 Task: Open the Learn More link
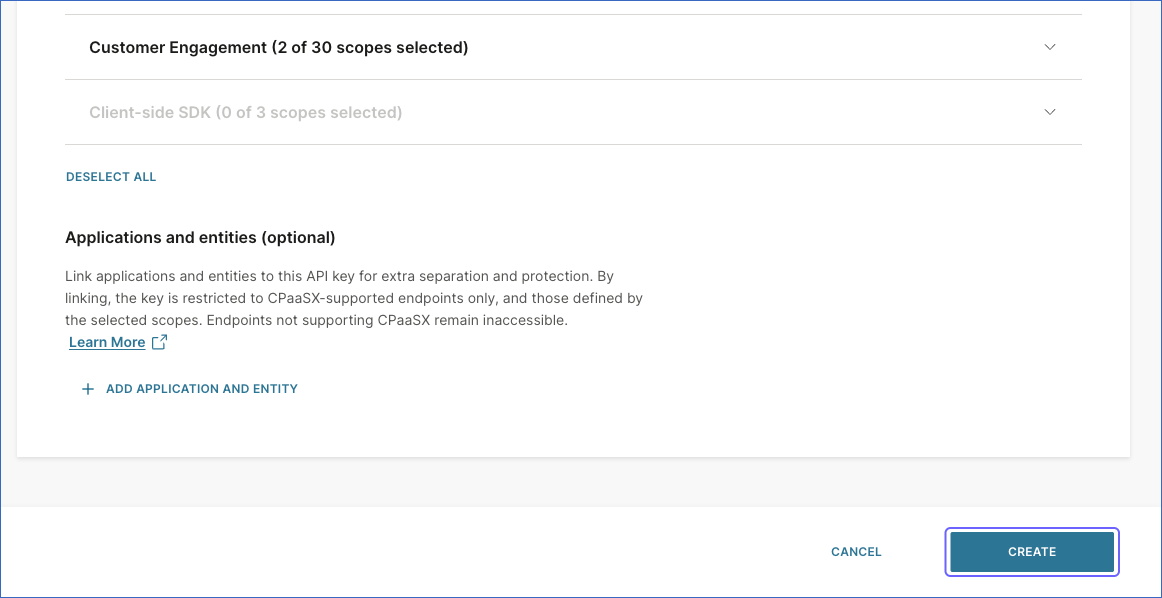click(107, 342)
